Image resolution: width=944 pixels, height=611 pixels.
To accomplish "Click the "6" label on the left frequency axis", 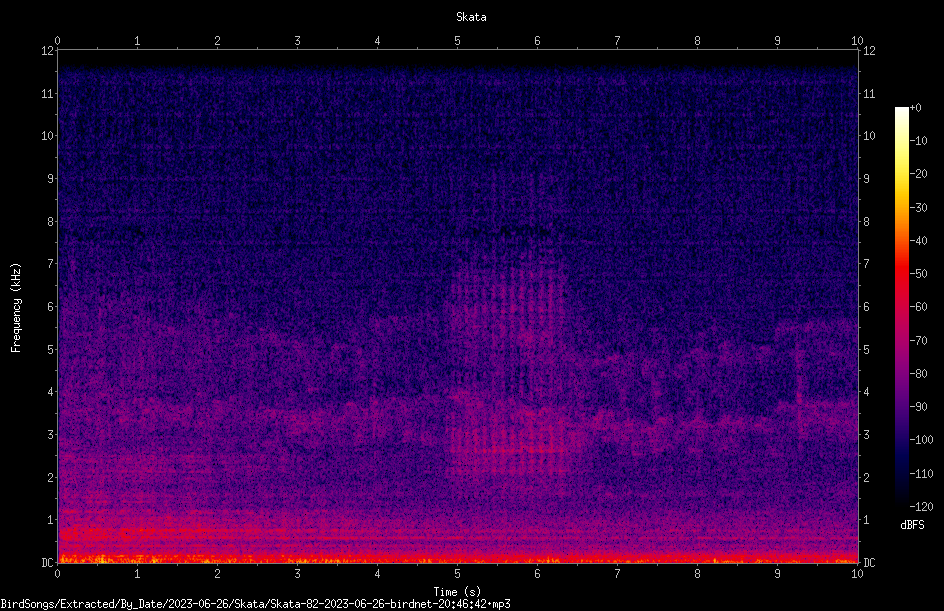I will click(x=51, y=307).
